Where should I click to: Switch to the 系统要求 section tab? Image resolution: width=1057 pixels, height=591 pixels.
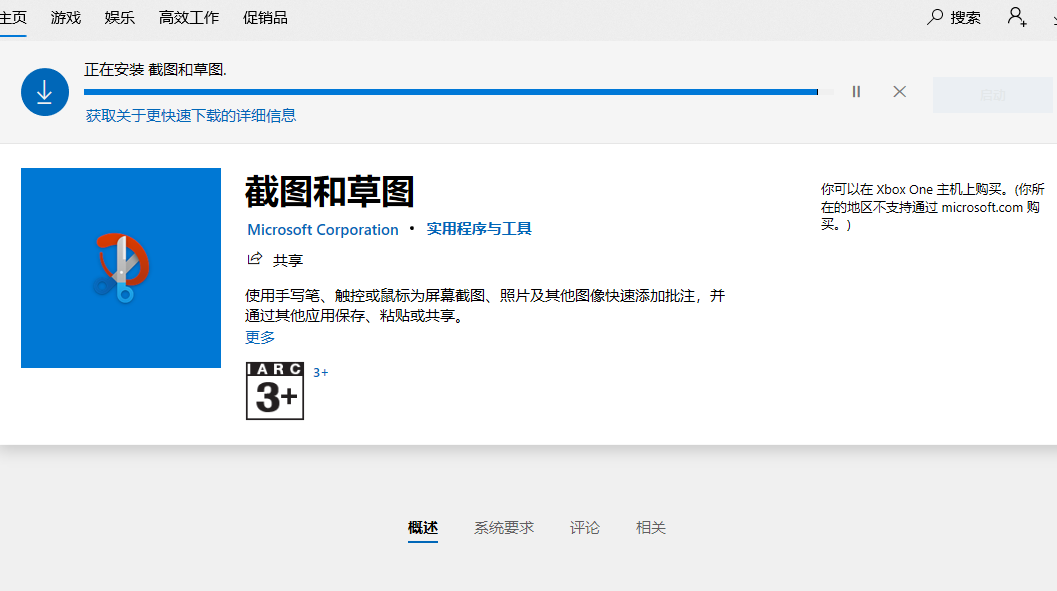[504, 527]
